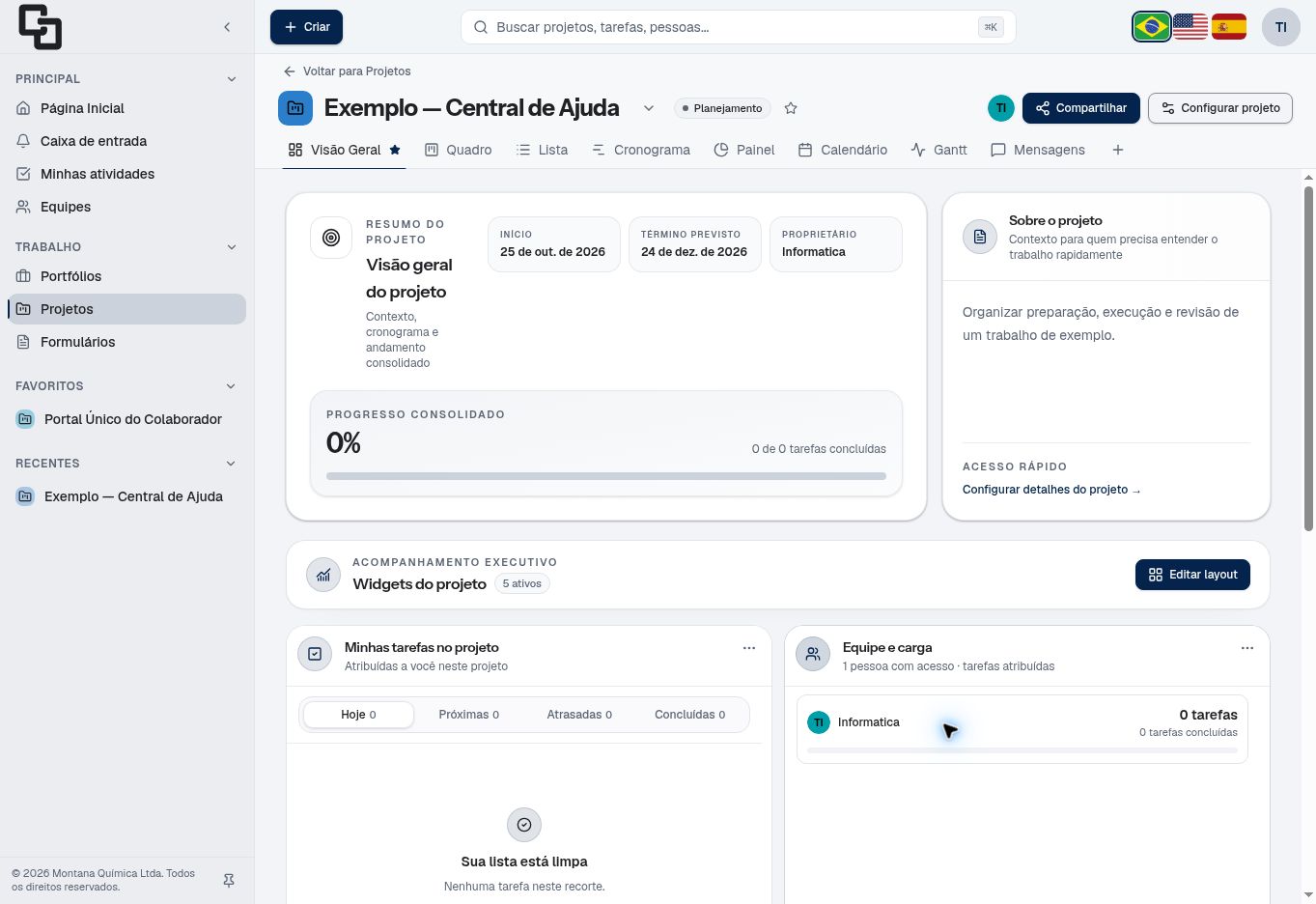
Task: Add a new view with the plus icon
Action: [x=1118, y=150]
